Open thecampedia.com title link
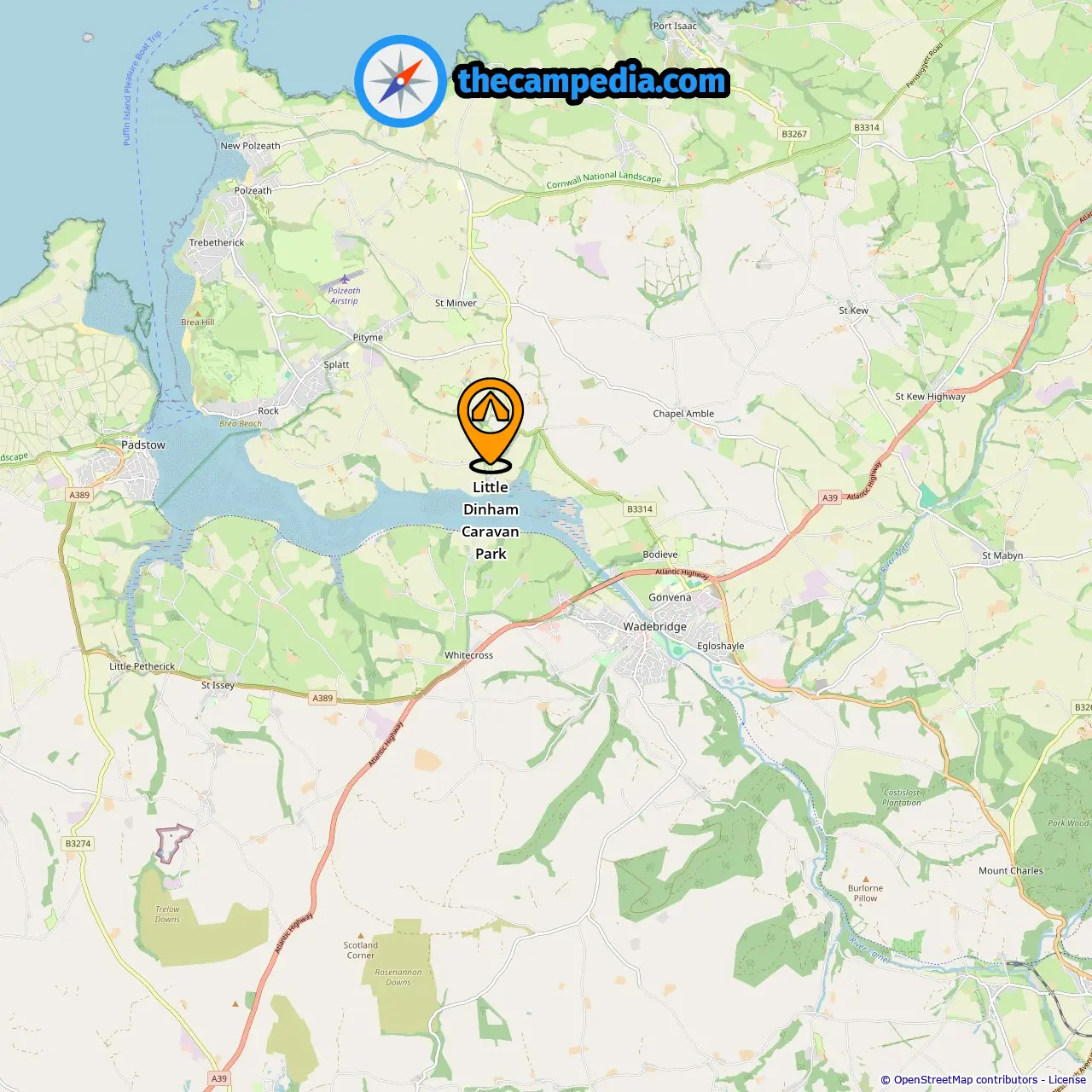The width and height of the screenshot is (1092, 1092). pyautogui.click(x=592, y=81)
